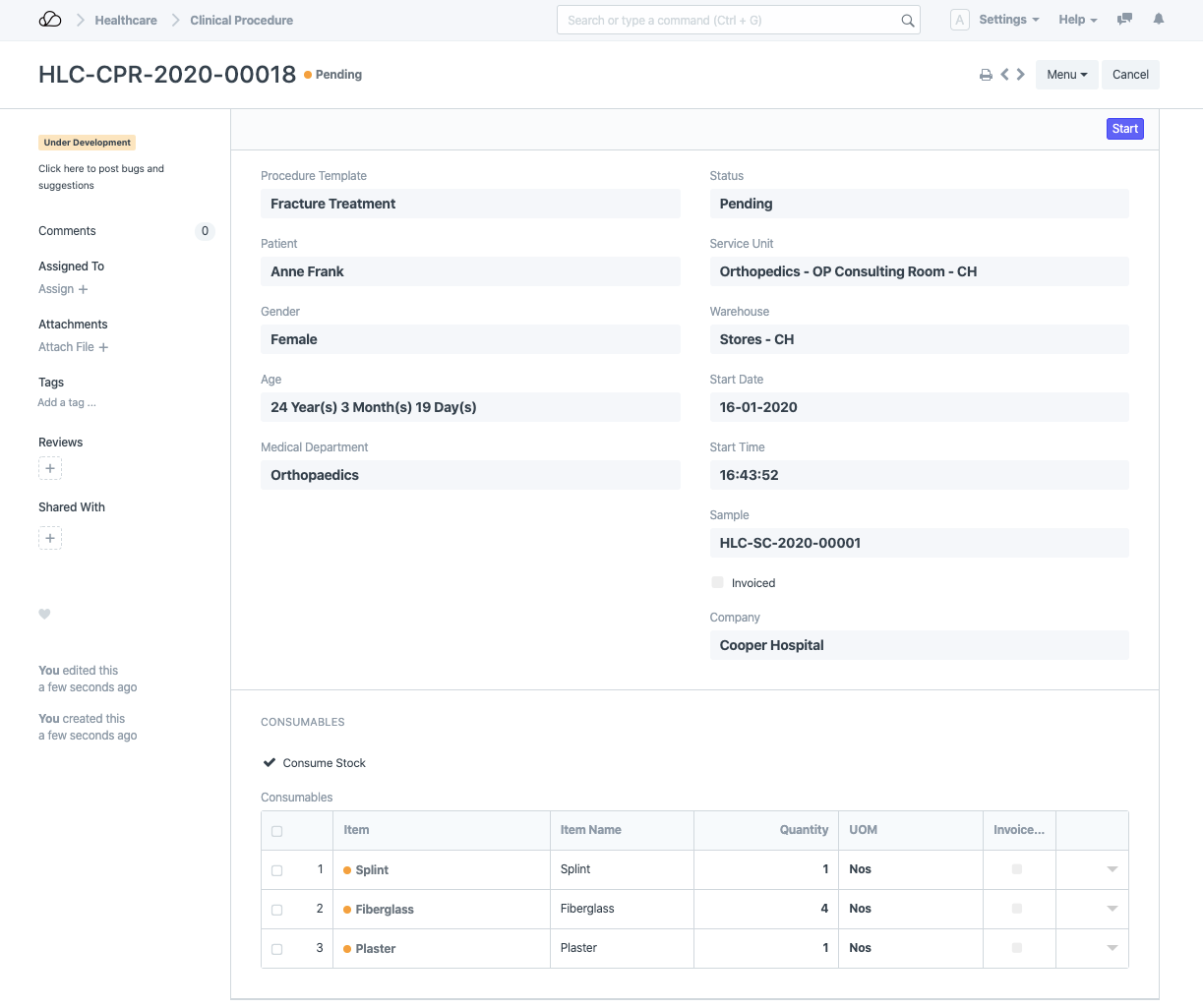Click the next document arrow icon

(x=1020, y=74)
